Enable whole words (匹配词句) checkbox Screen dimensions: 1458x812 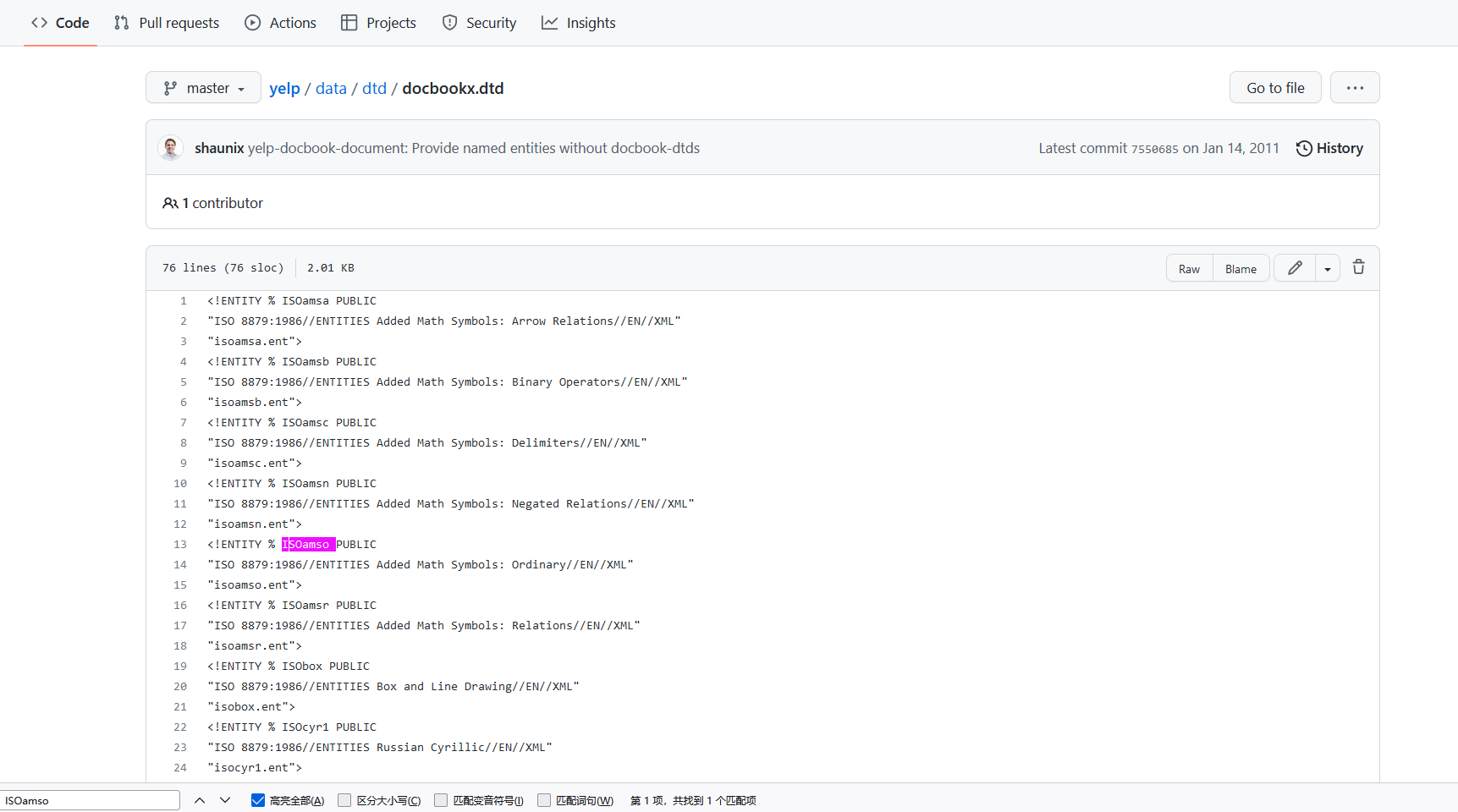544,800
